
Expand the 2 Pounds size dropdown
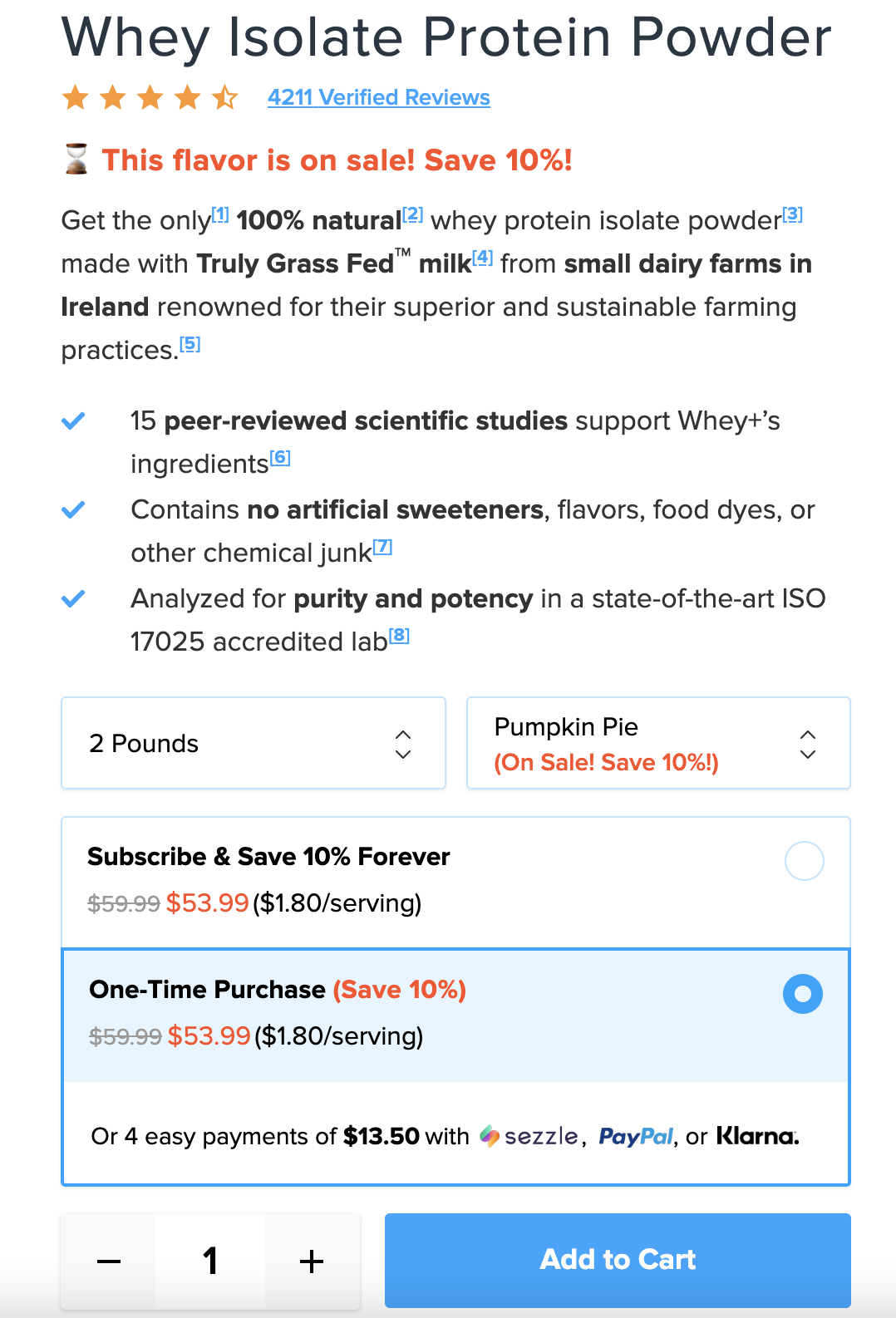click(253, 743)
